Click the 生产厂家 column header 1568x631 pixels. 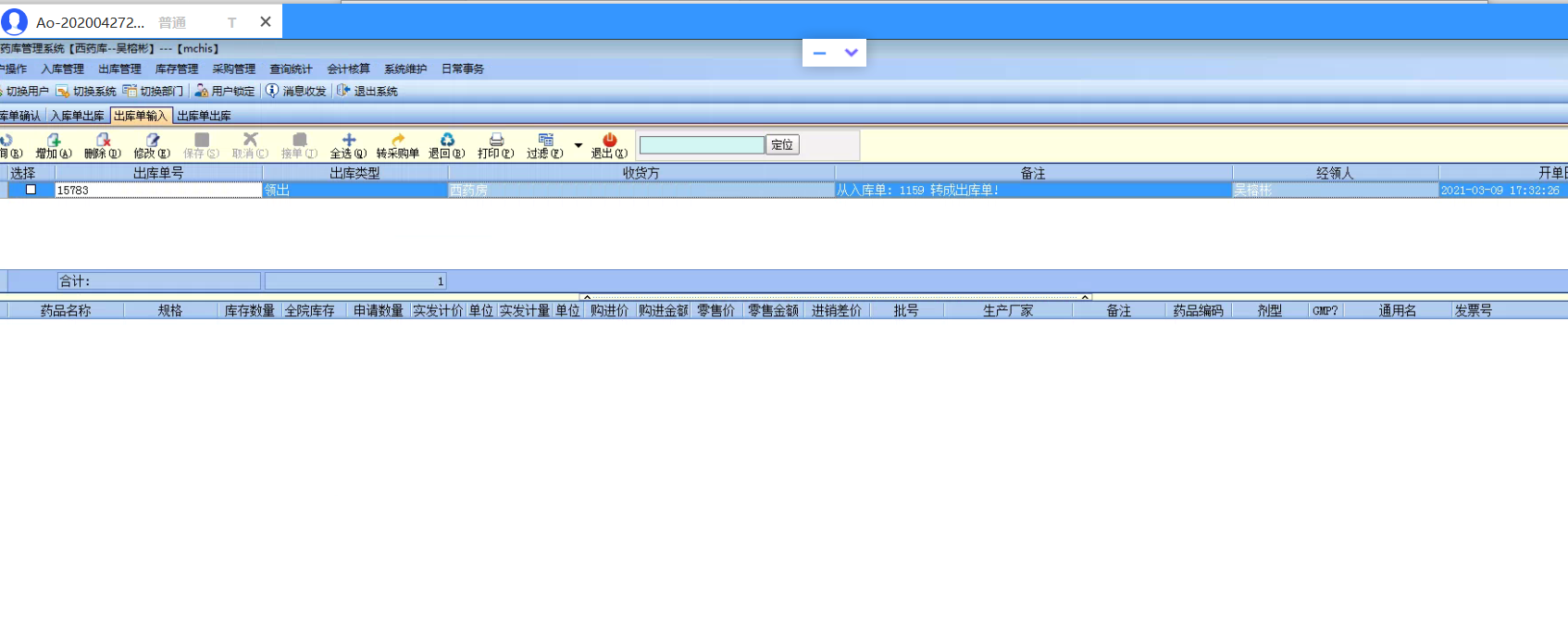[x=1008, y=311]
